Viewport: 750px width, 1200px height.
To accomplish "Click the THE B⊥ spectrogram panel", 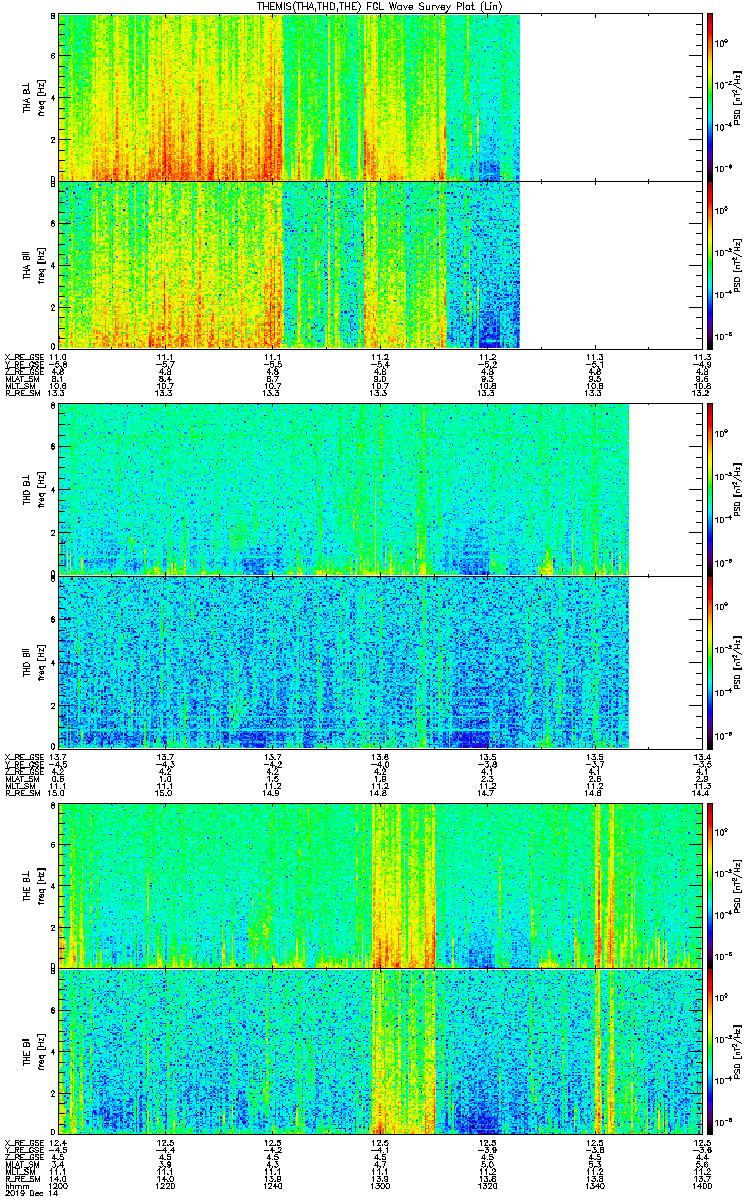I will tap(380, 885).
